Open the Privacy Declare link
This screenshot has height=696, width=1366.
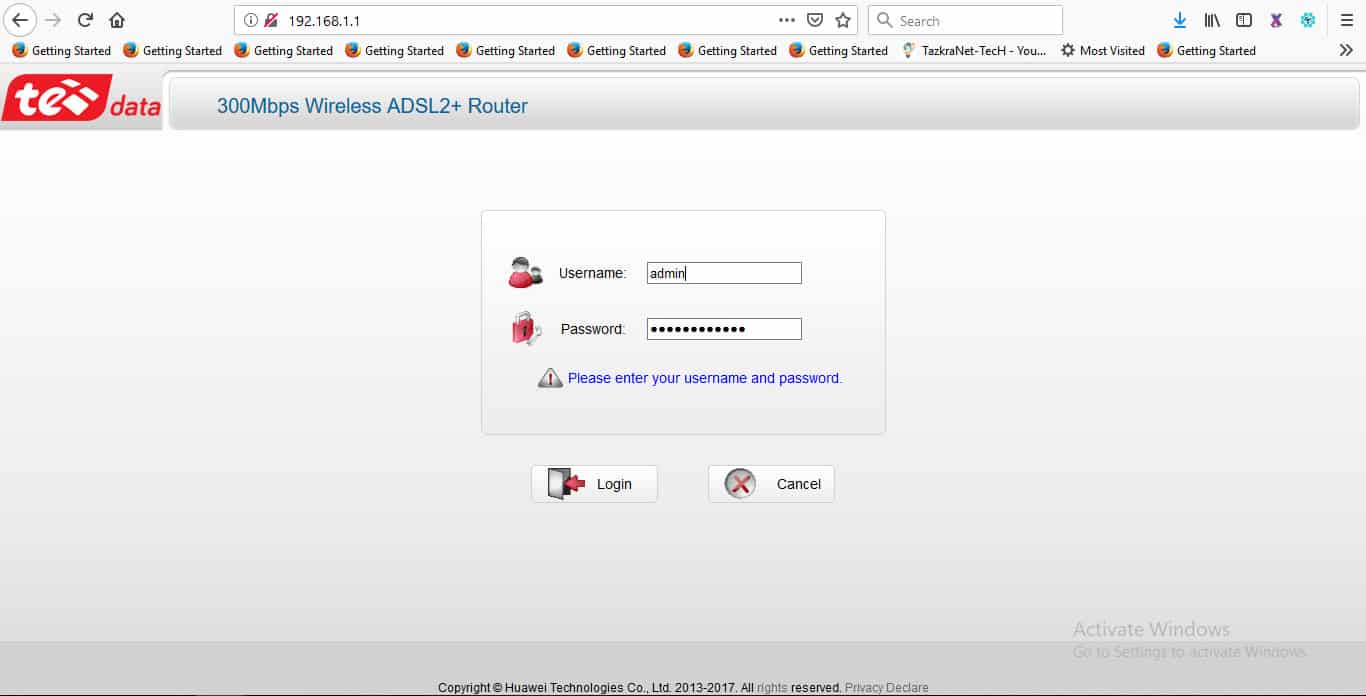[x=886, y=687]
